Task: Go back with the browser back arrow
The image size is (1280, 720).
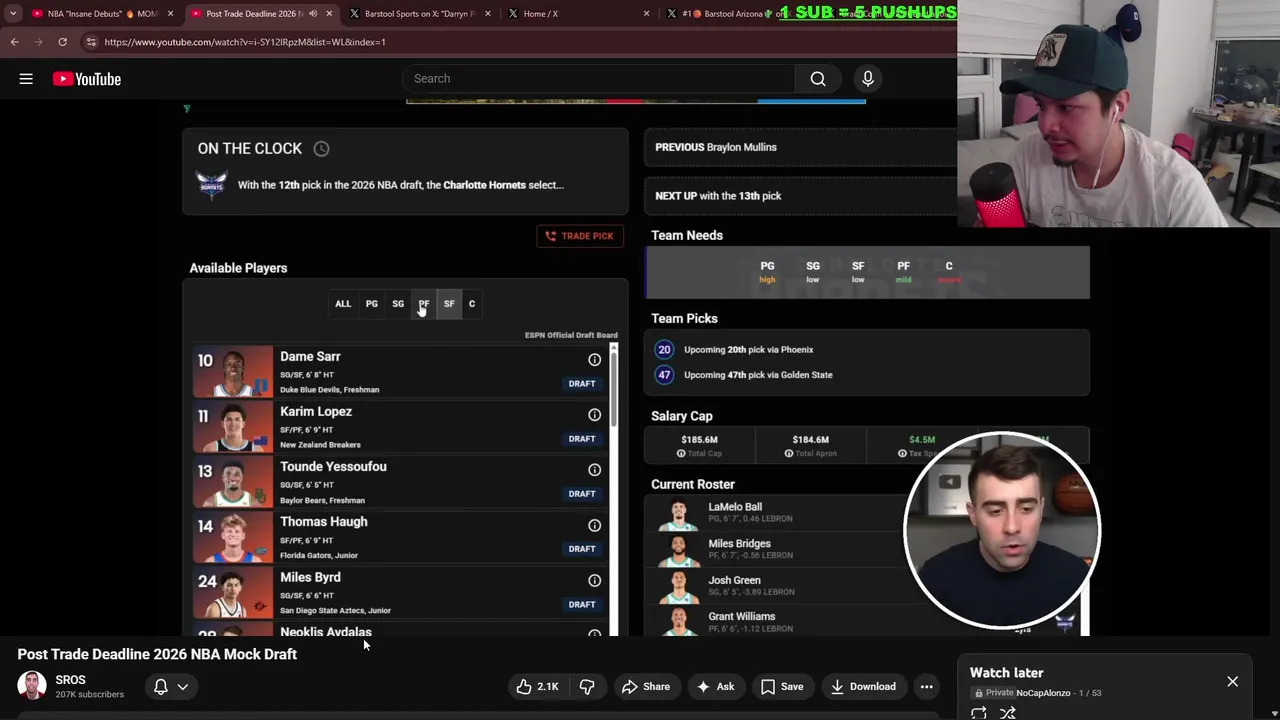Action: coord(14,42)
